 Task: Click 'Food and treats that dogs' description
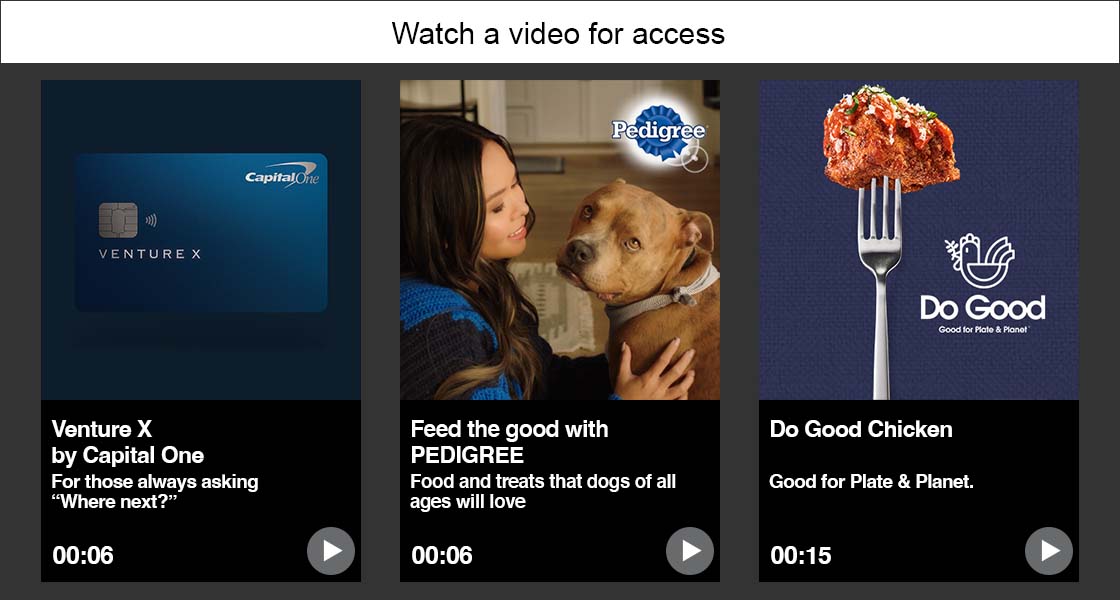tap(543, 491)
